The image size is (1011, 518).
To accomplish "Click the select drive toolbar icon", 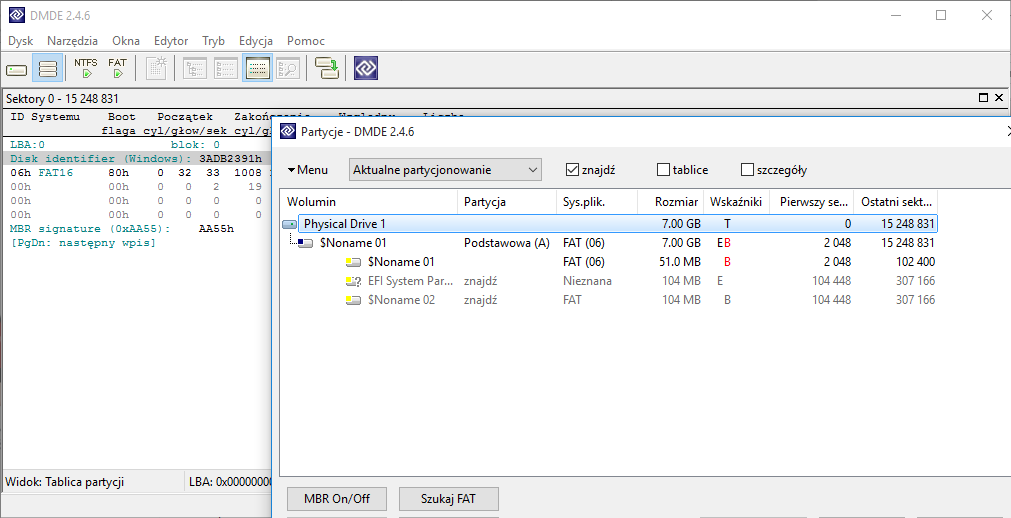I will [x=17, y=69].
